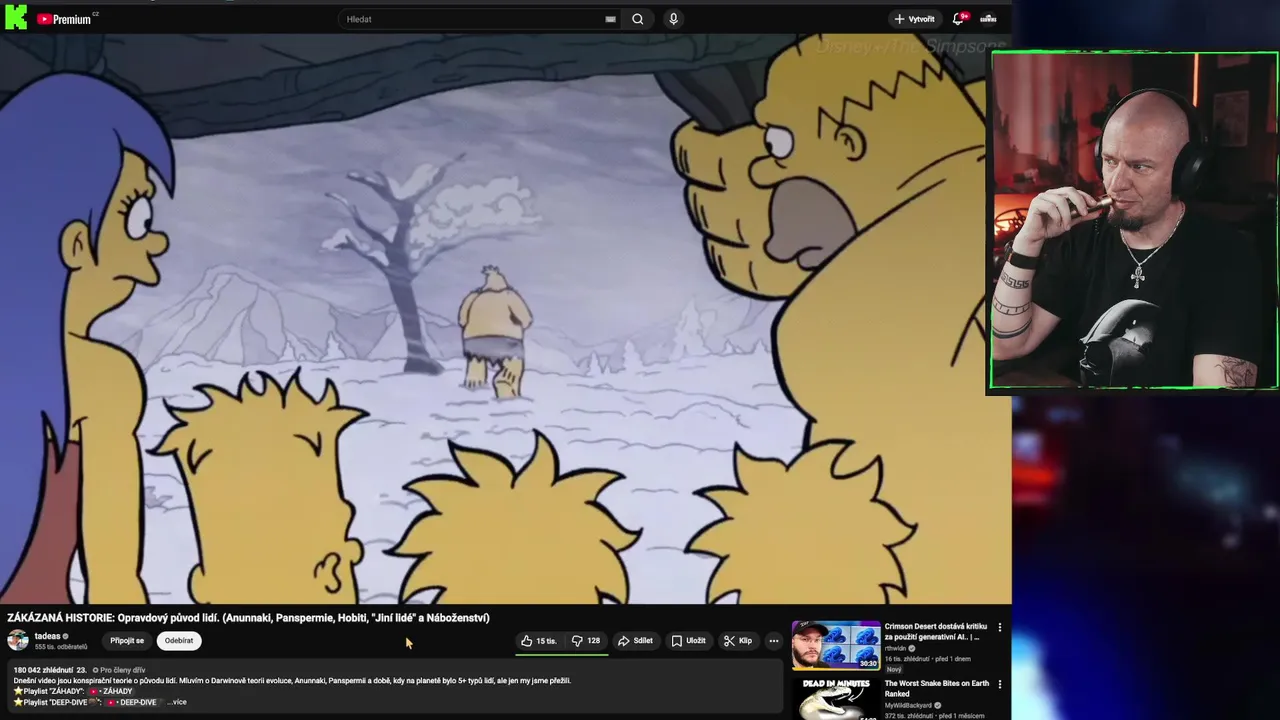This screenshot has width=1280, height=720.
Task: Click the main video player area
Action: (x=505, y=318)
